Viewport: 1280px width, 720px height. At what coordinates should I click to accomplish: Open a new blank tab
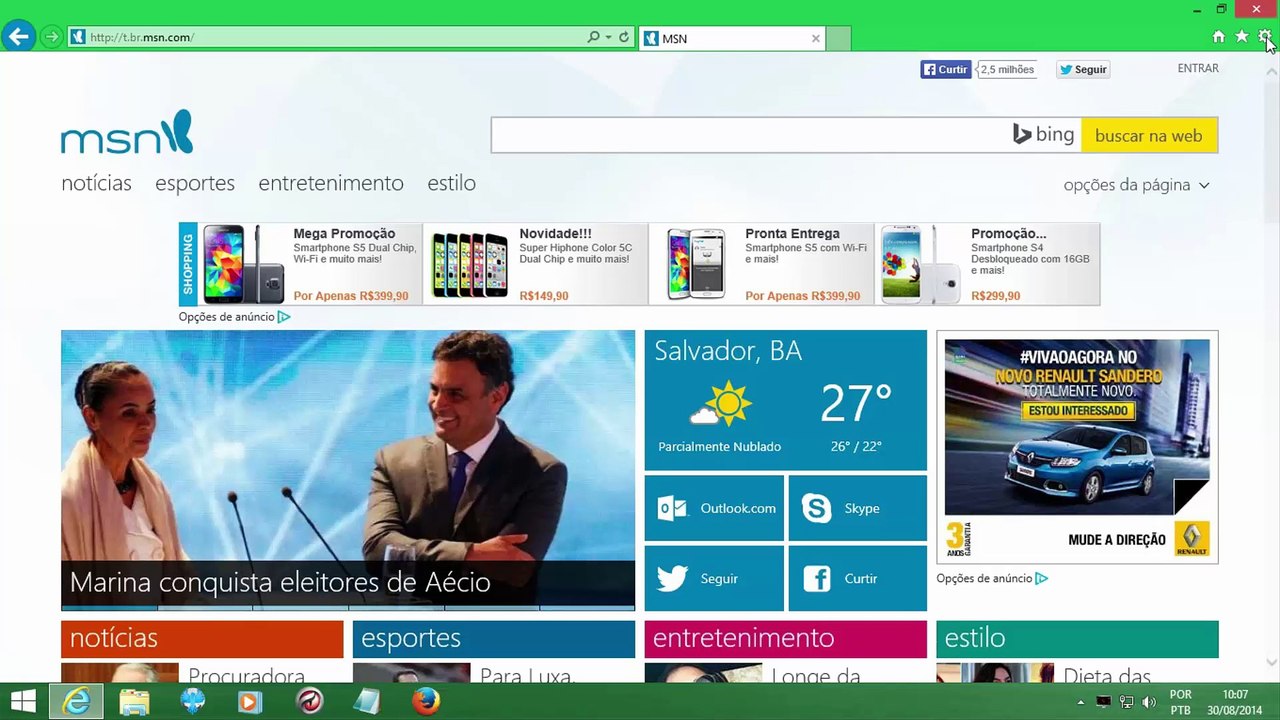pyautogui.click(x=839, y=38)
